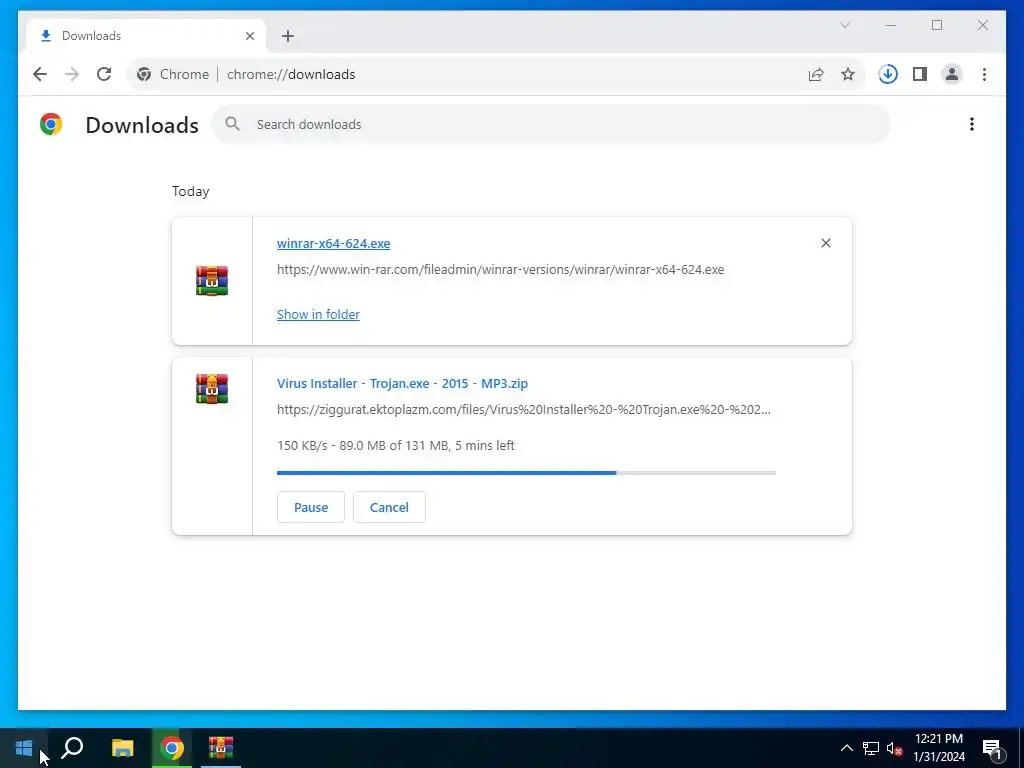Viewport: 1024px width, 768px height.
Task: Open Chrome's three-dot main menu
Action: tap(984, 74)
